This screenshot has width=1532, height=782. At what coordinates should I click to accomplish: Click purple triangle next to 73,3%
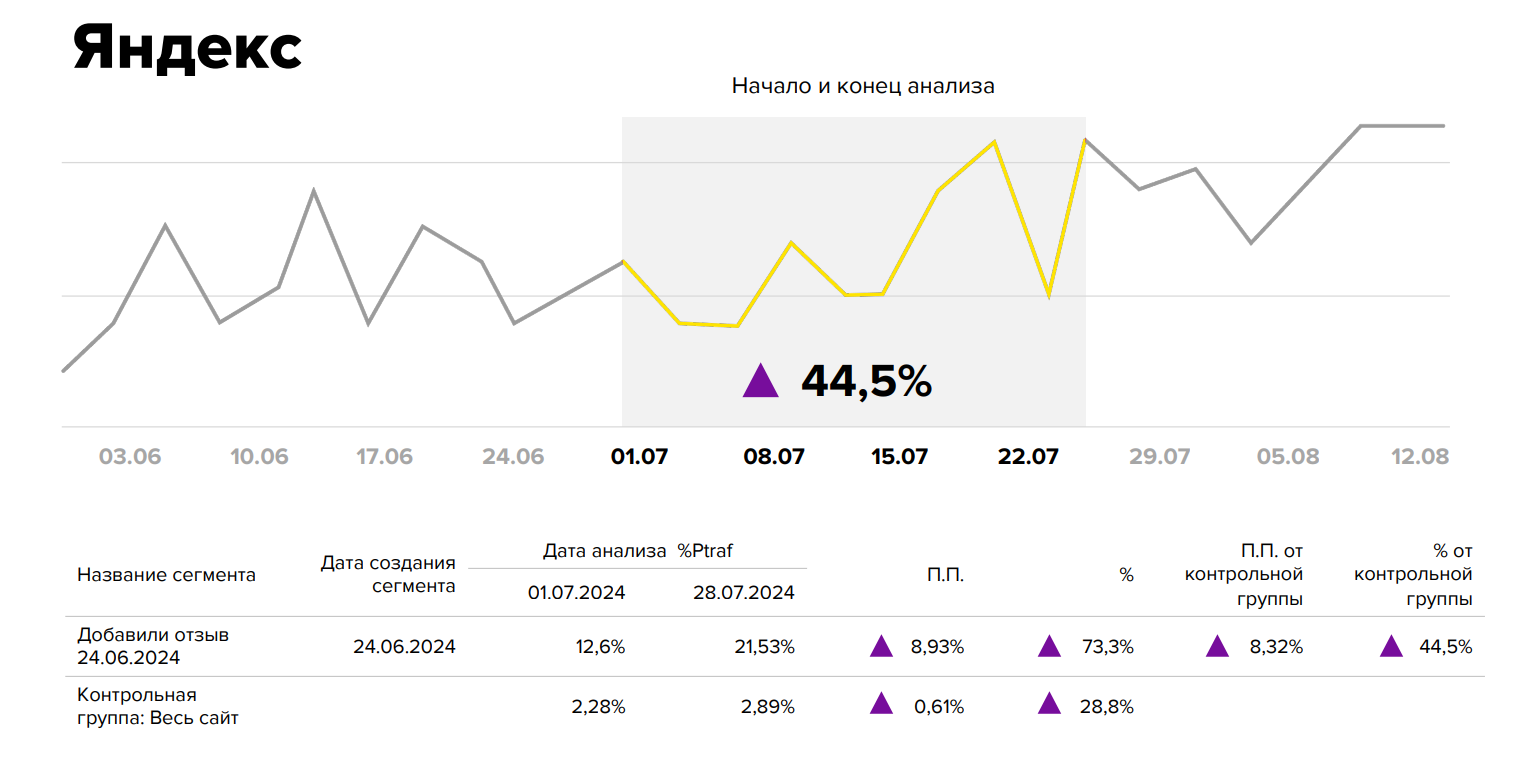(1049, 647)
